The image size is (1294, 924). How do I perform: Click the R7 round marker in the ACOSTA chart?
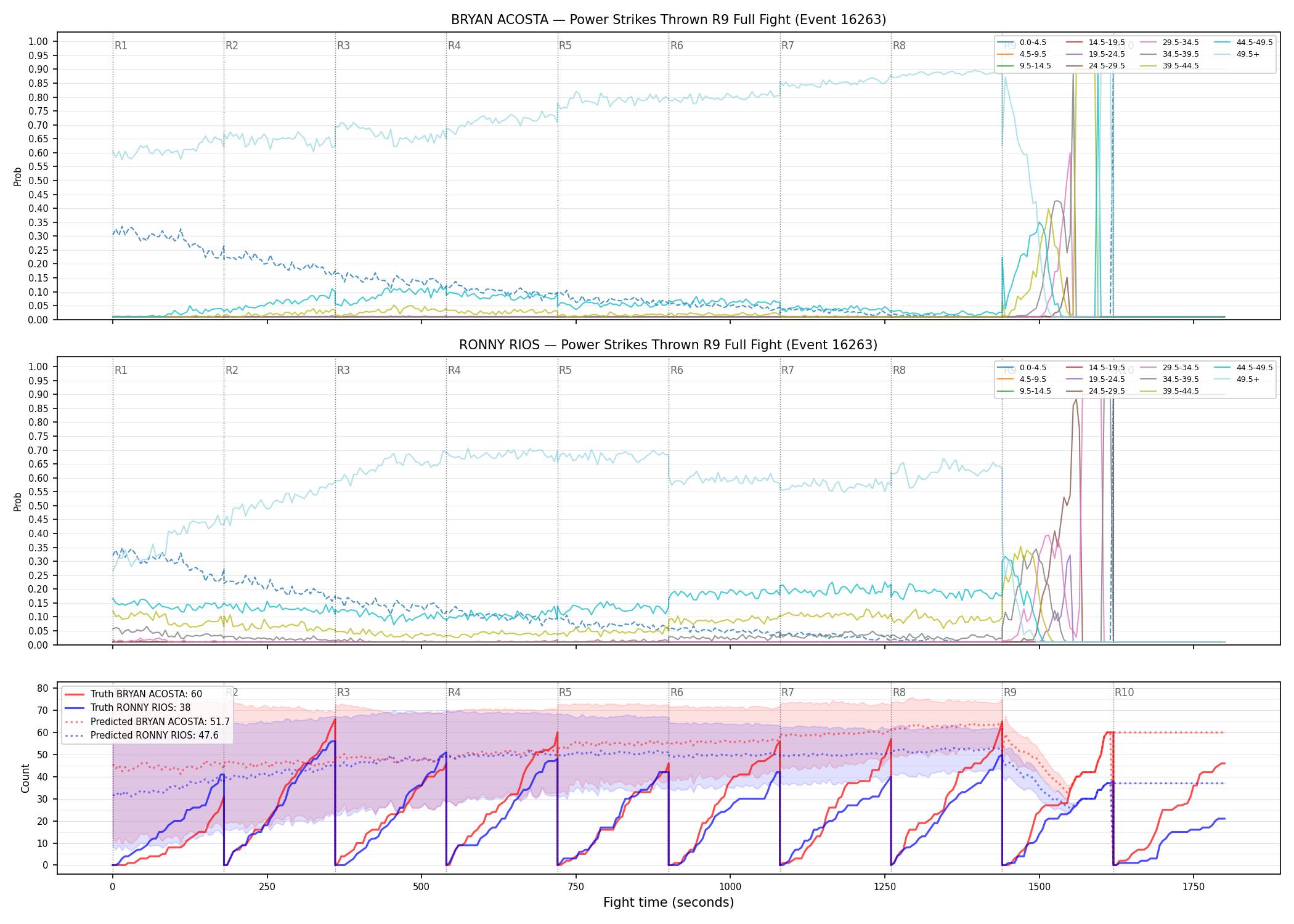(787, 46)
